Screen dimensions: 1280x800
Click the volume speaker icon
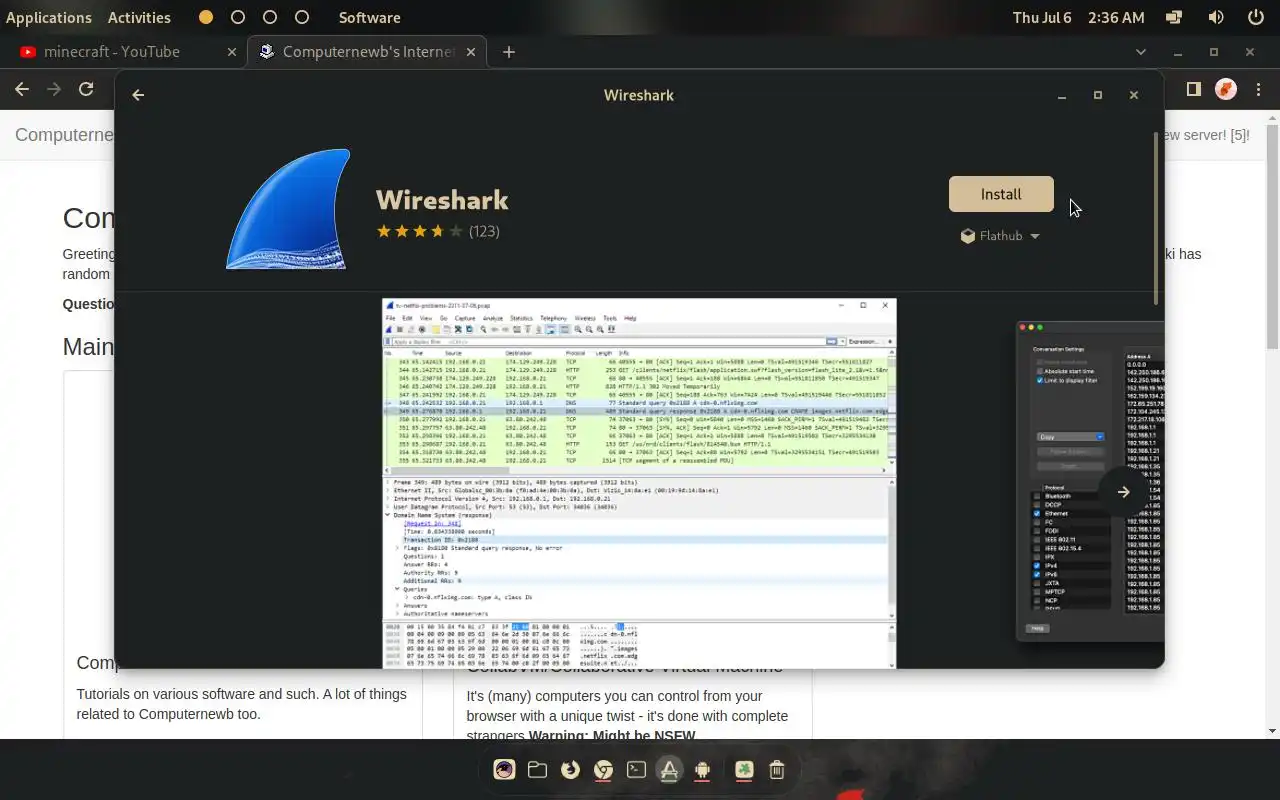(1216, 17)
